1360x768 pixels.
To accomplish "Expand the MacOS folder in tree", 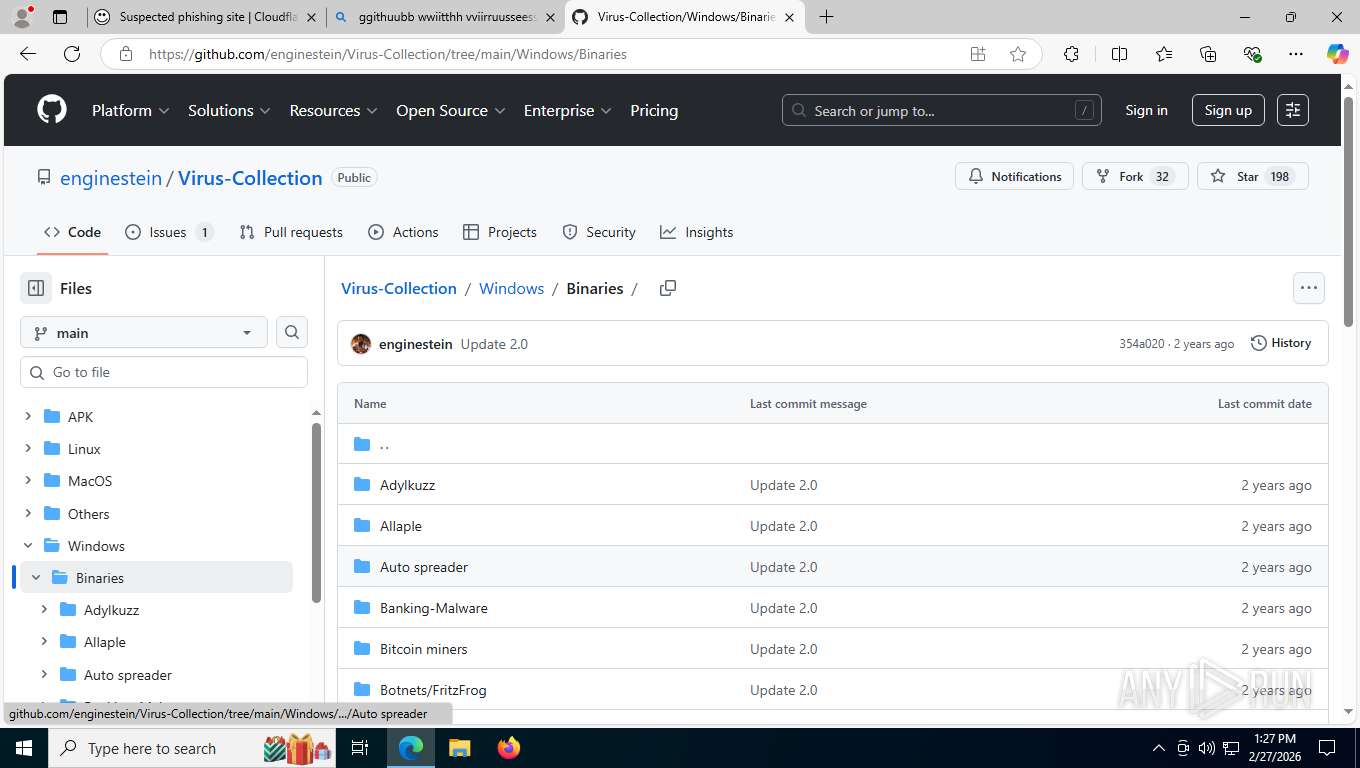I will (x=28, y=481).
